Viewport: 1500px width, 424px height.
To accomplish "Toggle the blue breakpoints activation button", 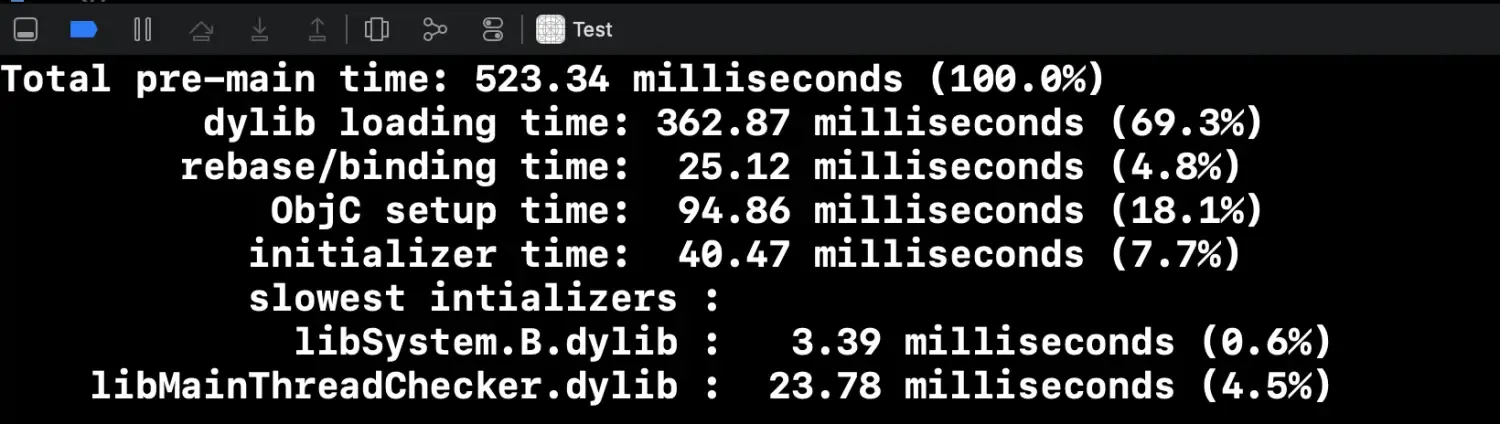I will pos(84,30).
